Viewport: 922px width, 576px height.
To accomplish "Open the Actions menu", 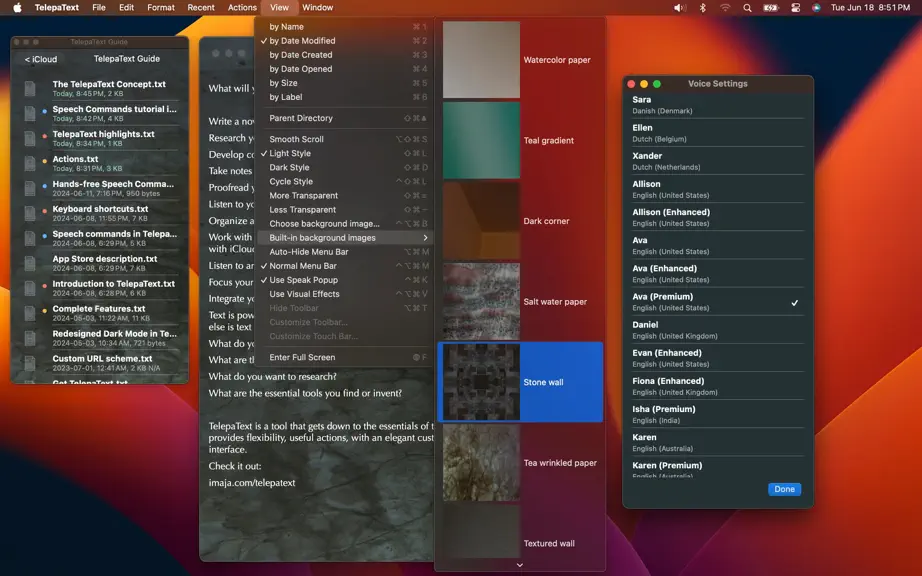I will tap(242, 8).
